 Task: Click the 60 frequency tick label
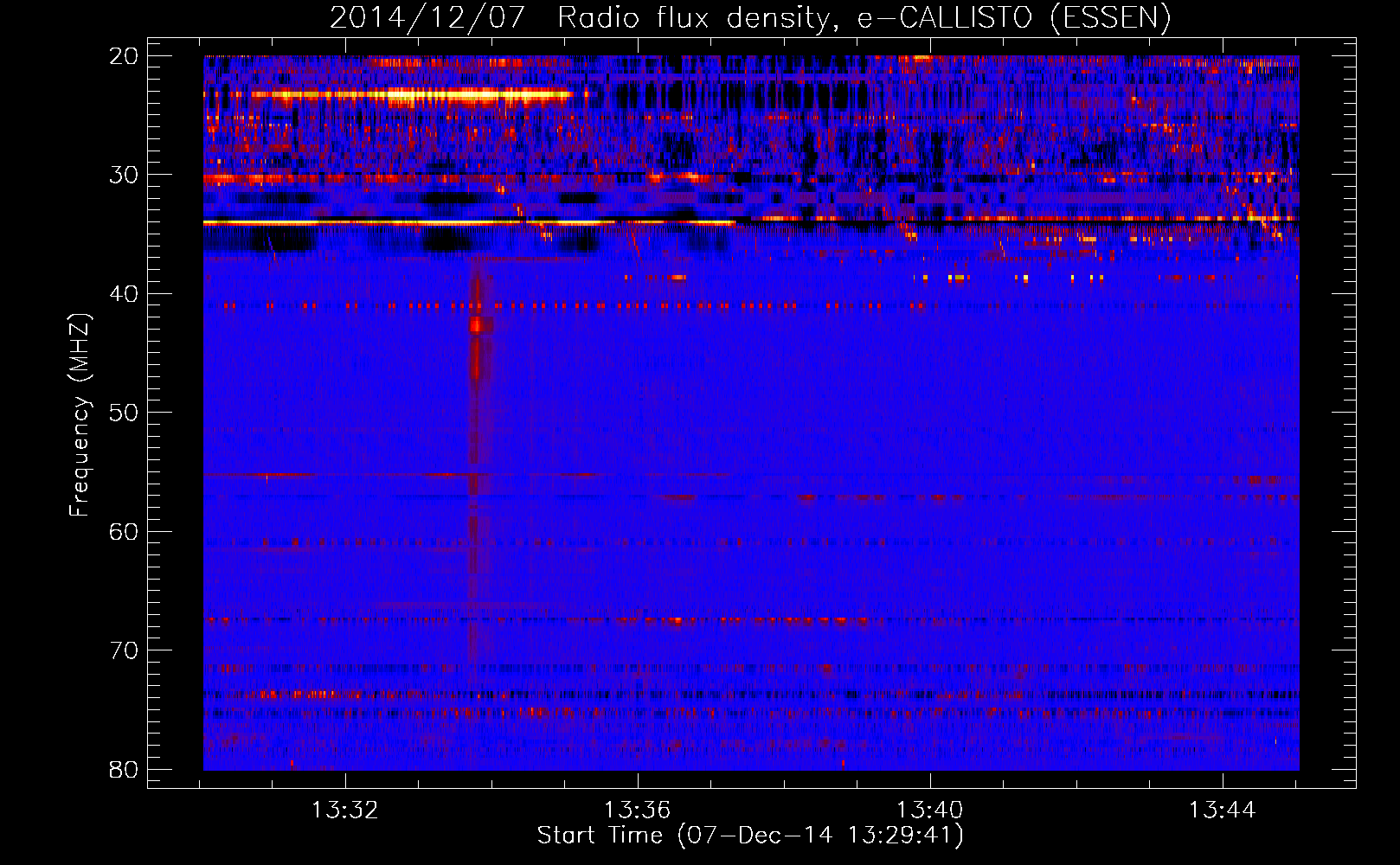point(124,531)
